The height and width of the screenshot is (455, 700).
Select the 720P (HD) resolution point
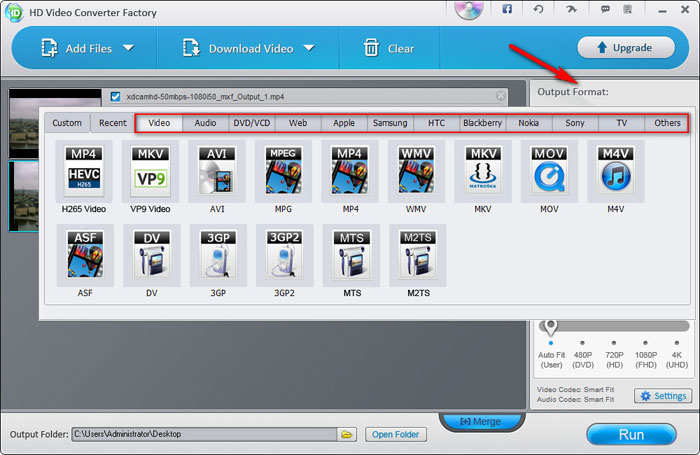[614, 343]
